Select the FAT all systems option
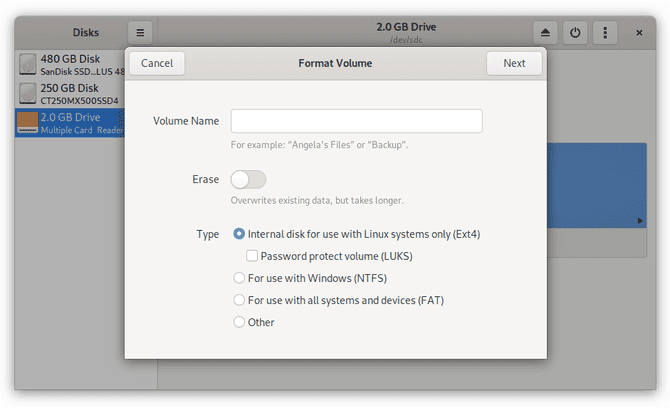670x408 pixels. (239, 300)
